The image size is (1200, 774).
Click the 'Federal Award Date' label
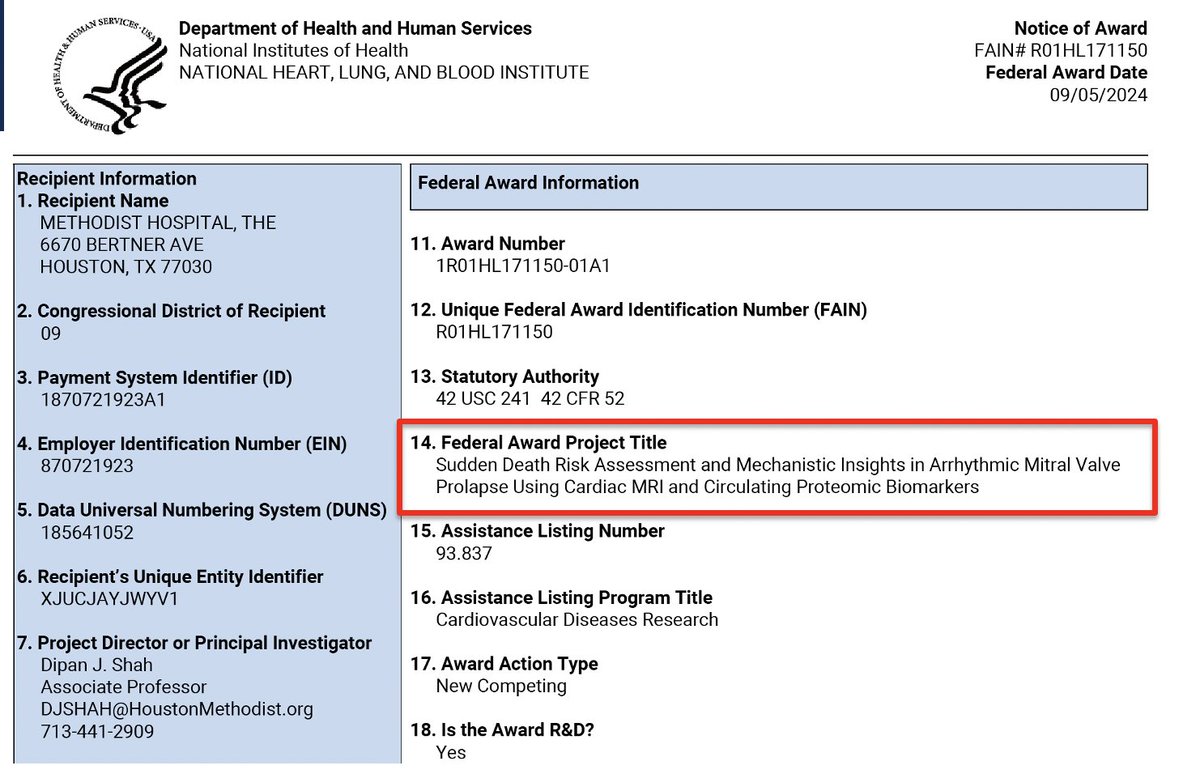pyautogui.click(x=1066, y=73)
